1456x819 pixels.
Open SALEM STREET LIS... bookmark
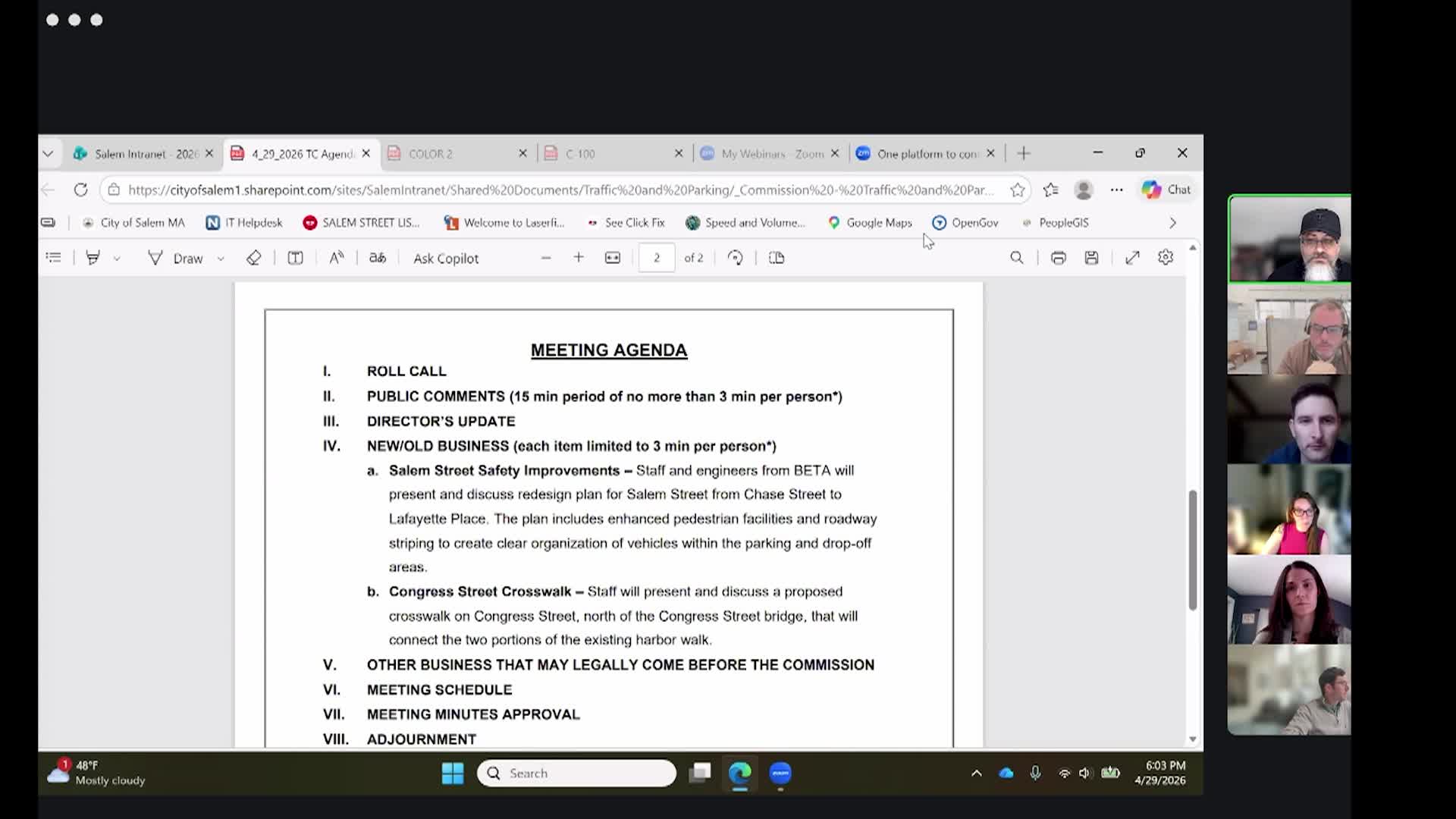(361, 223)
